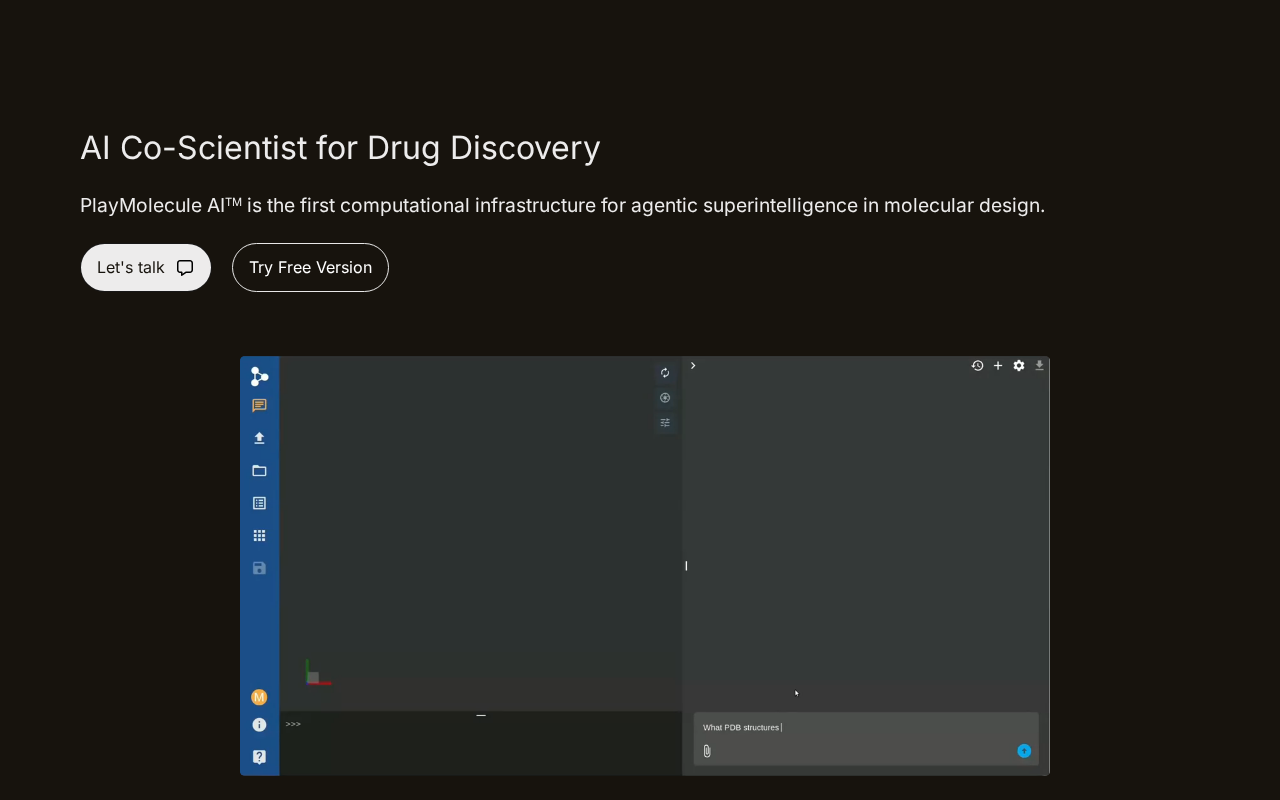Refresh the 3D viewer with rotate icon
Image resolution: width=1280 pixels, height=800 pixels.
665,373
